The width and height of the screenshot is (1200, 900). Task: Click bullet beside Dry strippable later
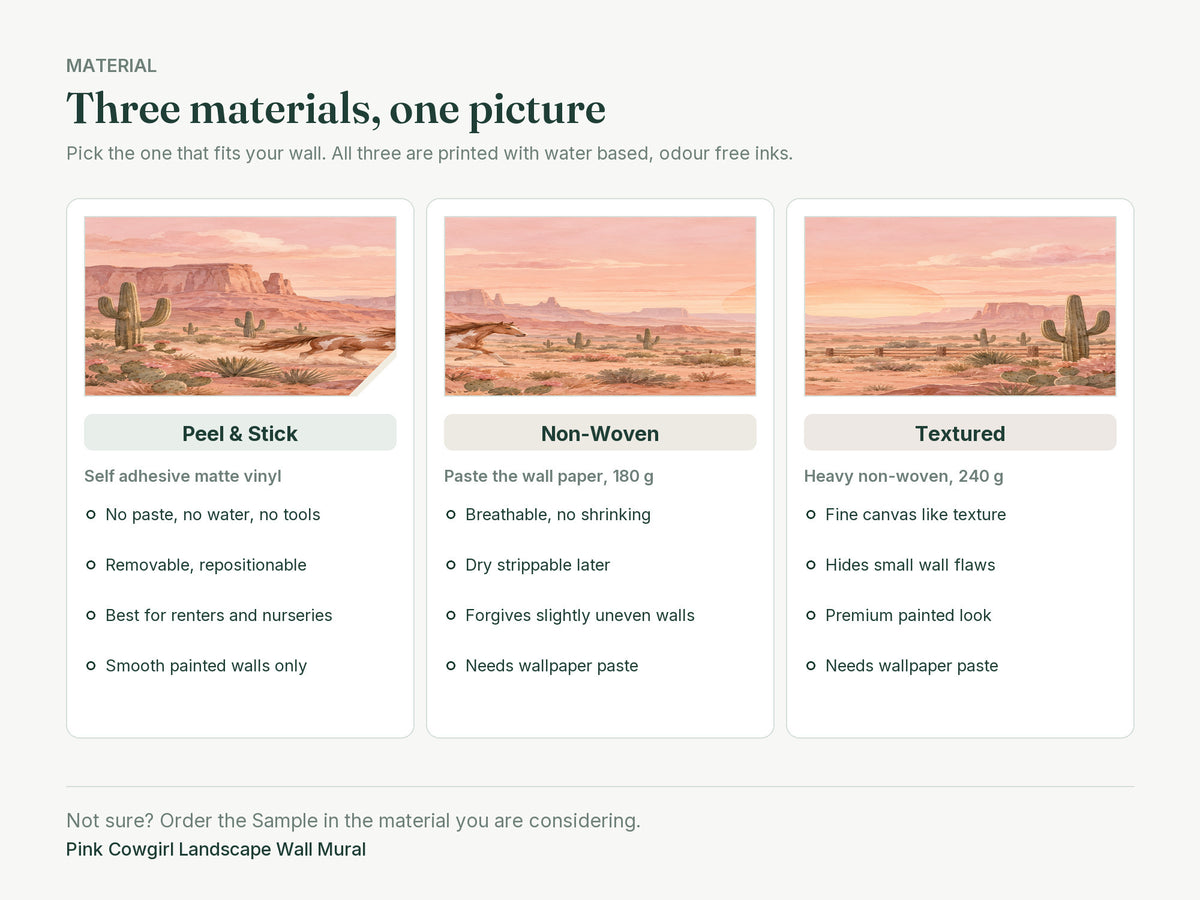click(x=451, y=565)
